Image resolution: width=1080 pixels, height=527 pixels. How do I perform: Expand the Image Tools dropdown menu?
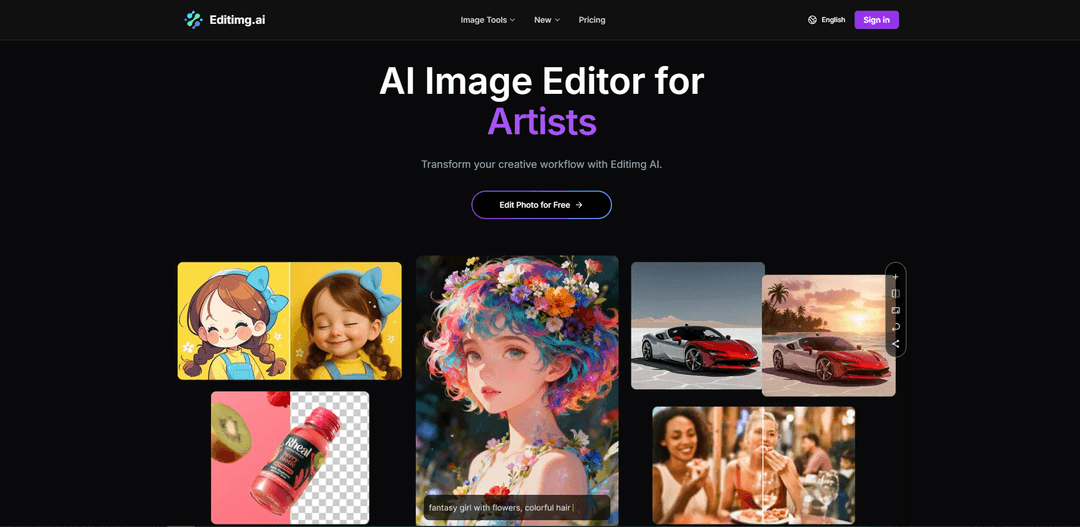click(x=487, y=20)
